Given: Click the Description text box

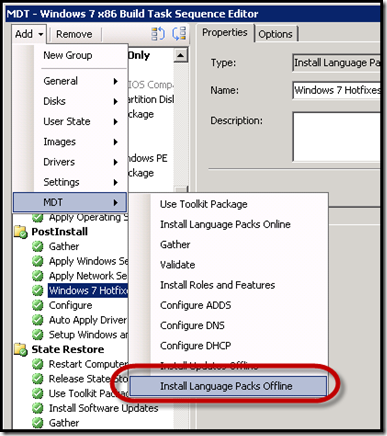Looking at the screenshot, I should click(336, 137).
